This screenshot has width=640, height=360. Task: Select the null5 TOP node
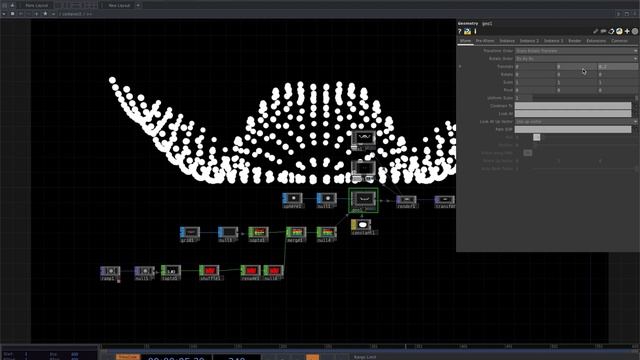(x=144, y=273)
